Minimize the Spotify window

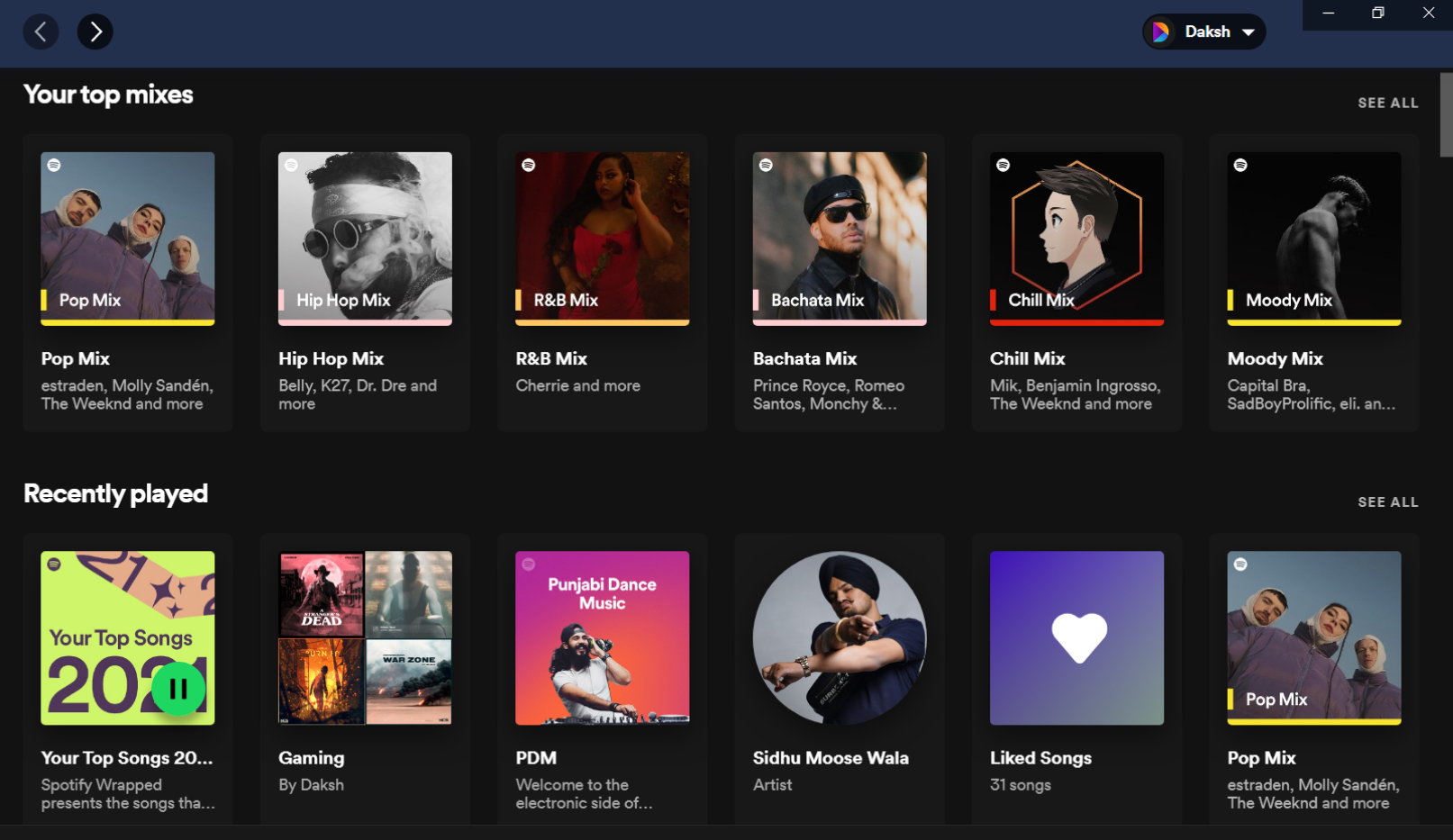coord(1328,13)
